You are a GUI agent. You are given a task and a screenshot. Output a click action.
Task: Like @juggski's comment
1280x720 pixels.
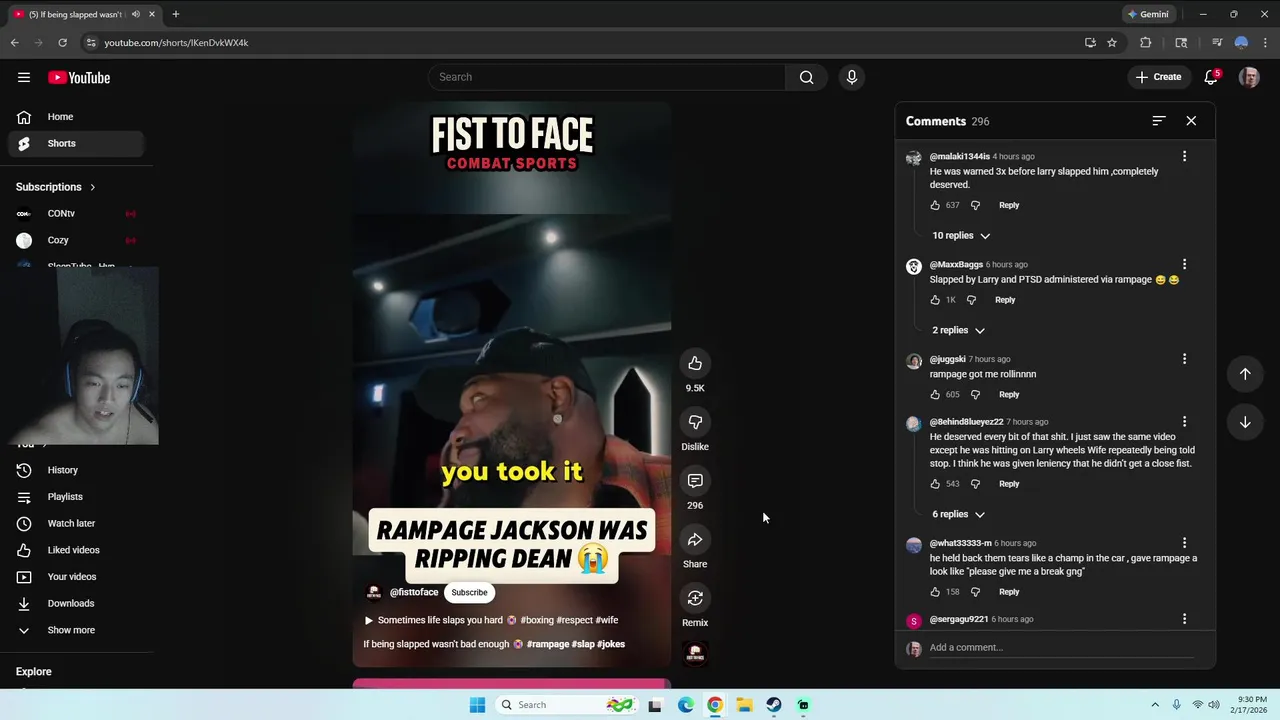(935, 394)
